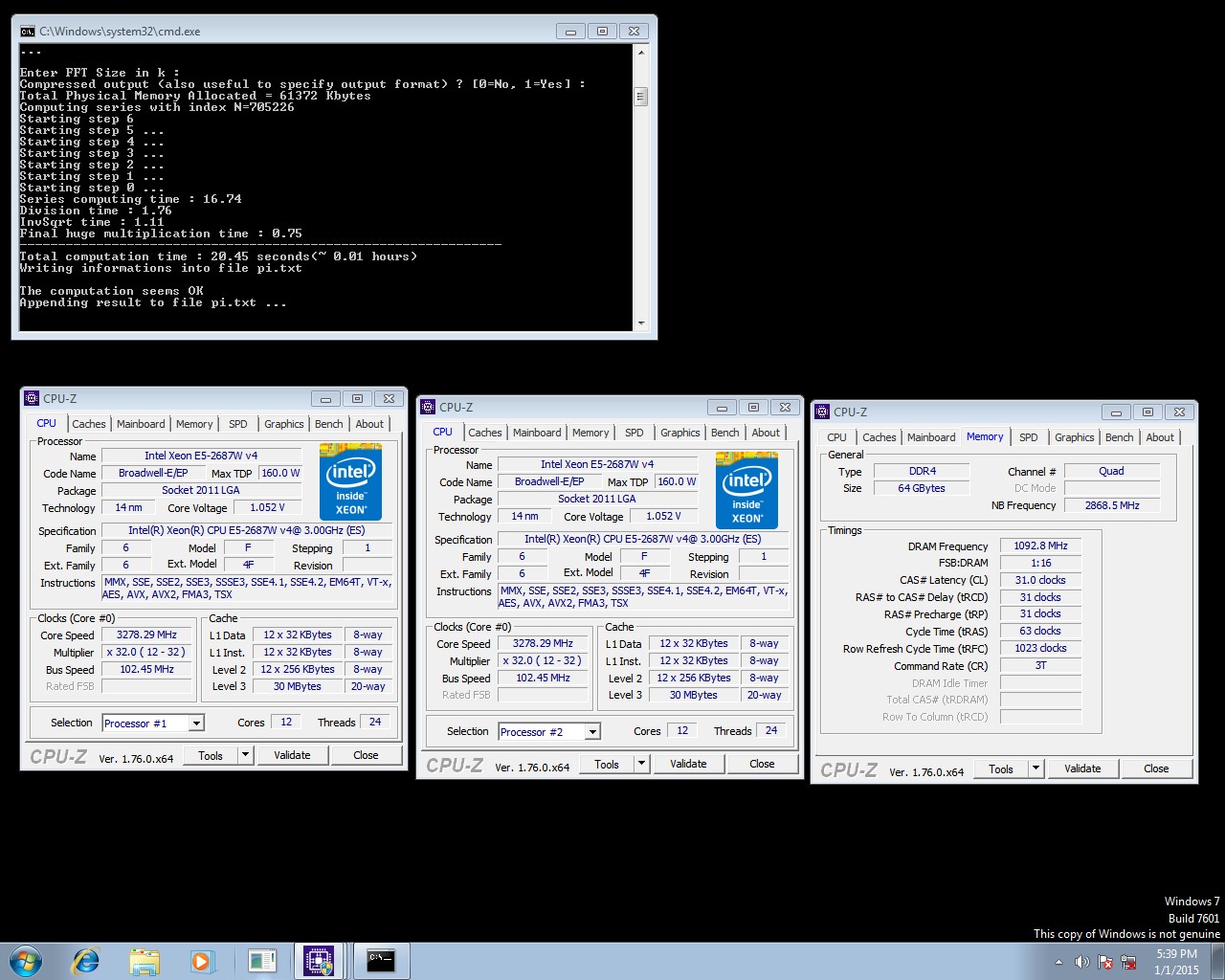Switch to CPU tab in the Memory window
1225x980 pixels.
tap(837, 437)
